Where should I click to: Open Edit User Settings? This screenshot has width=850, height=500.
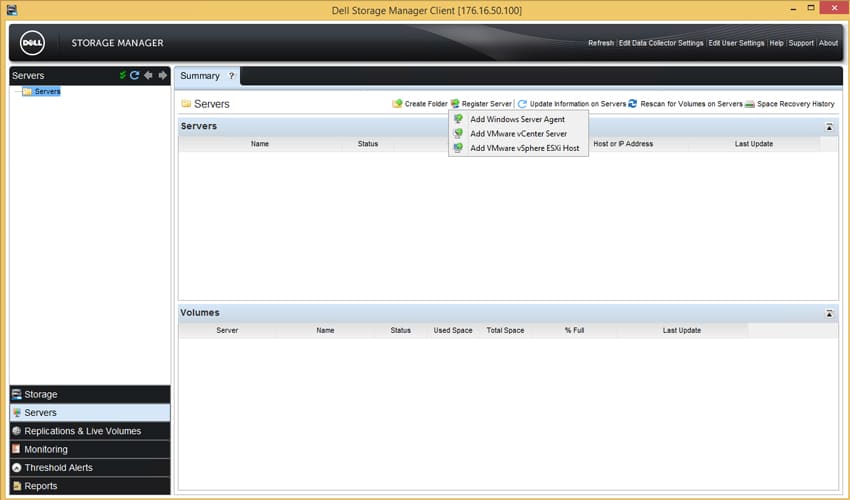(736, 43)
